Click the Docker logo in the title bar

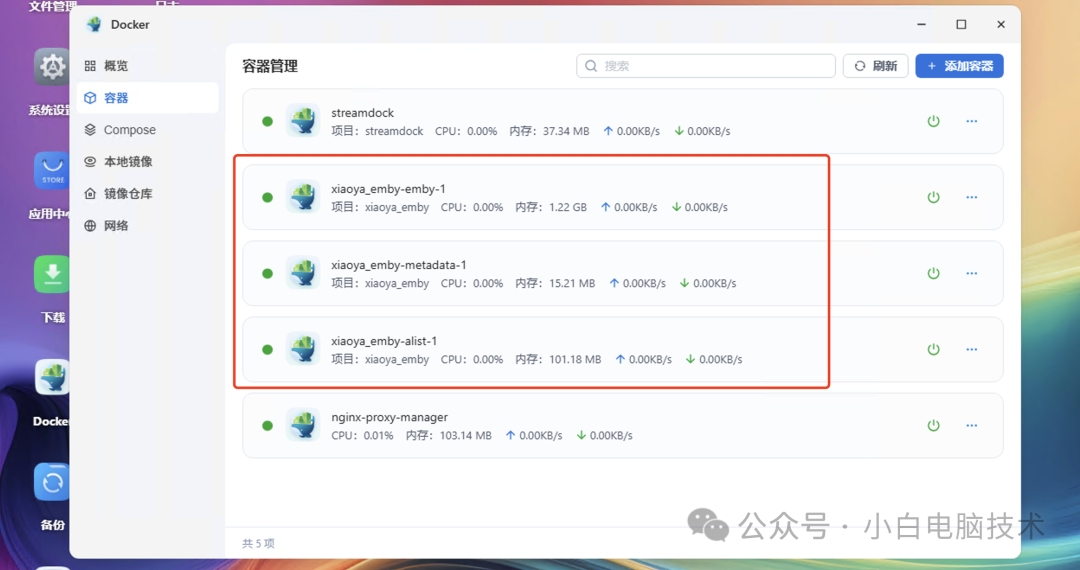pos(94,25)
